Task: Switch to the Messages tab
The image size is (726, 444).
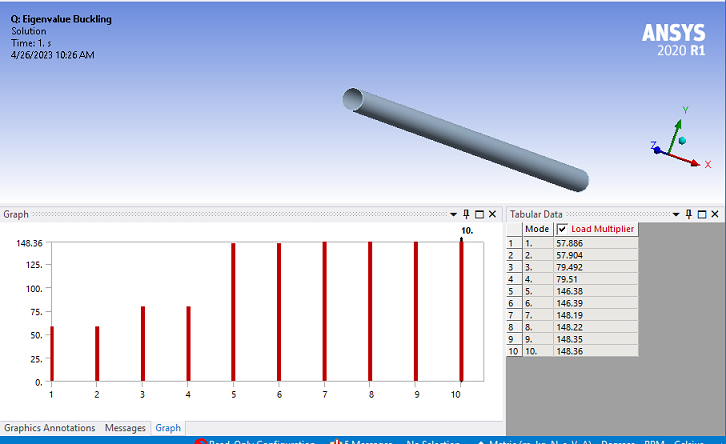Action: 125,428
